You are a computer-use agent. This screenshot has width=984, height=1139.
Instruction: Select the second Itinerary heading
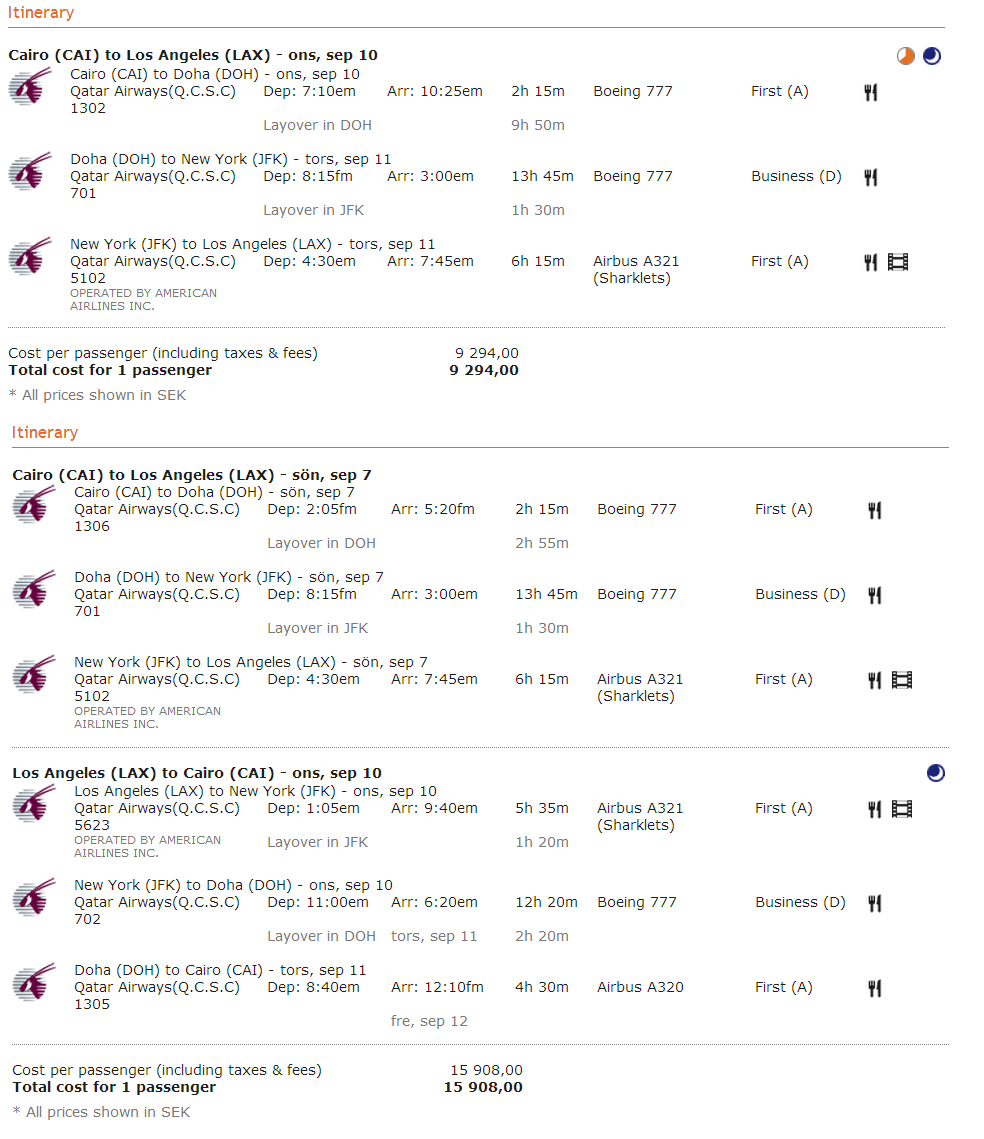(x=45, y=433)
